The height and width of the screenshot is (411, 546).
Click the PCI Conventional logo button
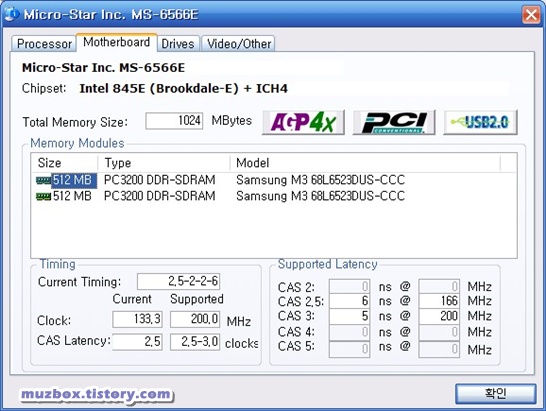click(x=394, y=122)
